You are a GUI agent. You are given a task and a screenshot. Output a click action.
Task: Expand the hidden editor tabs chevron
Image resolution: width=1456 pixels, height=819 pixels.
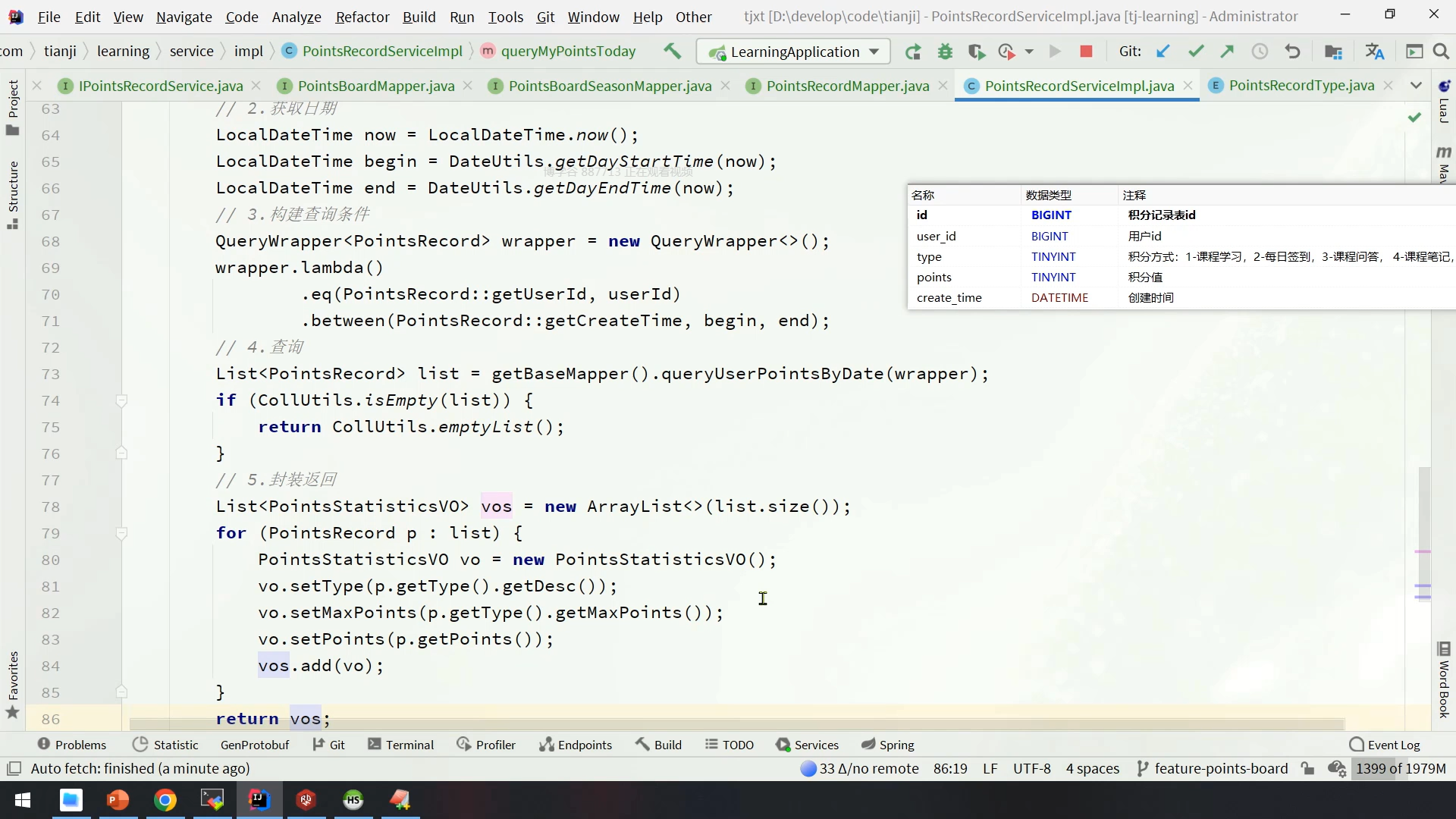tap(1416, 85)
